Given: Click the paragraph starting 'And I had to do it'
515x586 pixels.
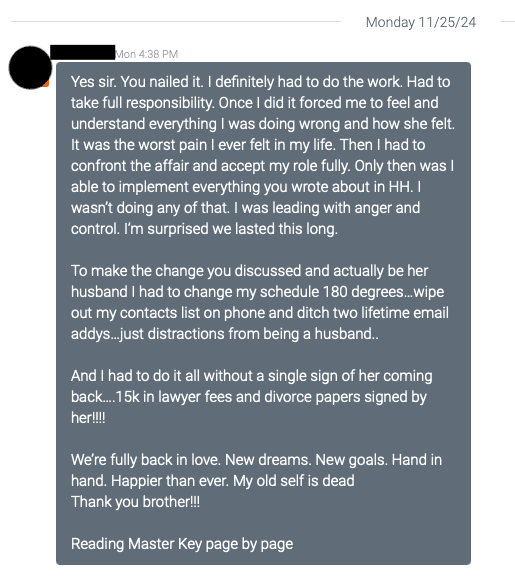Looking at the screenshot, I should [x=252, y=397].
